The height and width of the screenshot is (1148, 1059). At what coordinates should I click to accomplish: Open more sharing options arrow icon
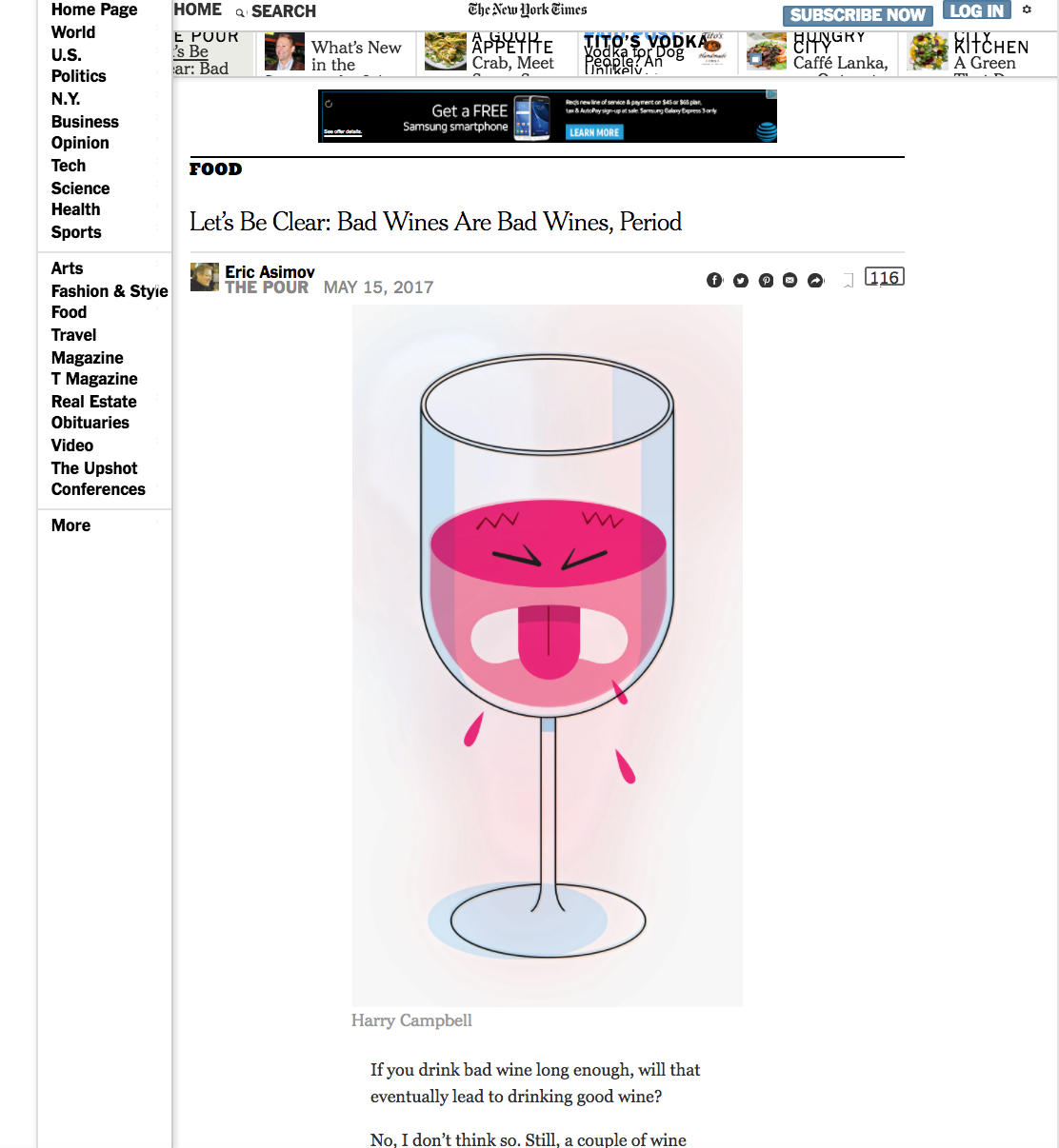pos(815,280)
